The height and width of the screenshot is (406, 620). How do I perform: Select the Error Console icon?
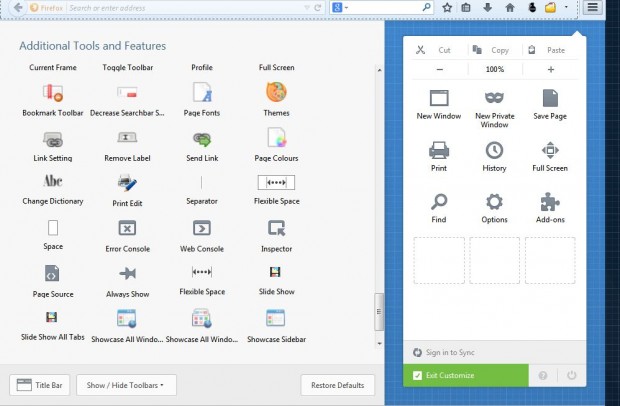pos(127,228)
